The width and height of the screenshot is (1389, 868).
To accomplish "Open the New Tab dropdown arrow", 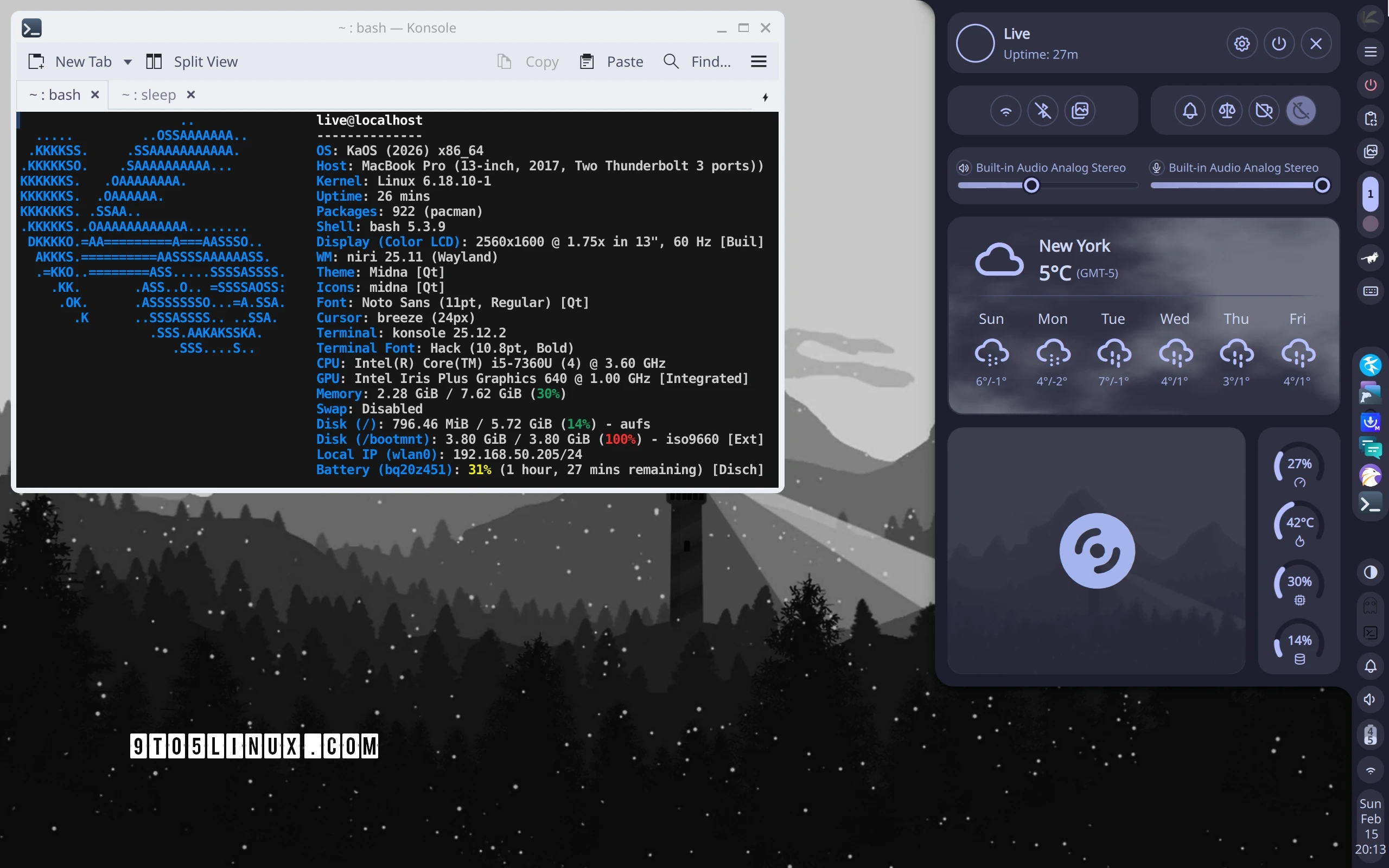I will tap(128, 61).
